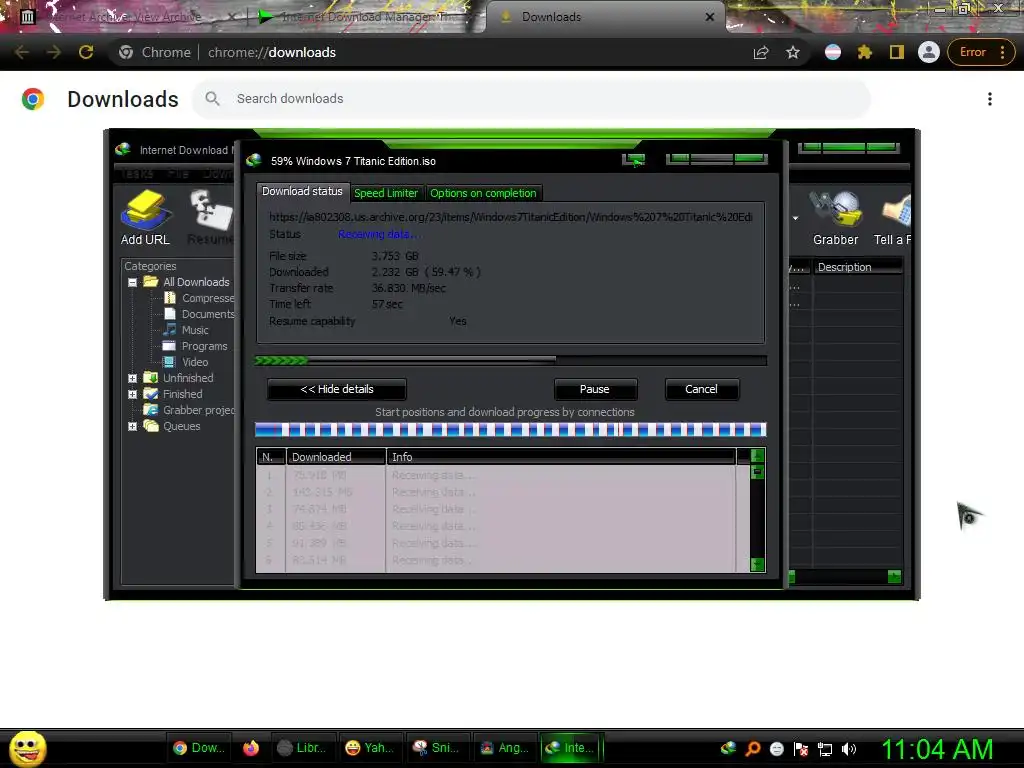The height and width of the screenshot is (768, 1024).
Task: Select the Music category
Action: [186, 330]
